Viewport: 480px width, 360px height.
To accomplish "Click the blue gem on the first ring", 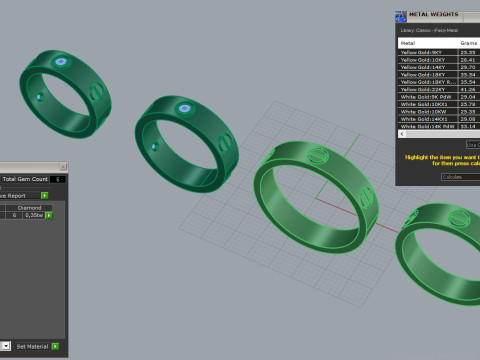I will (61, 62).
